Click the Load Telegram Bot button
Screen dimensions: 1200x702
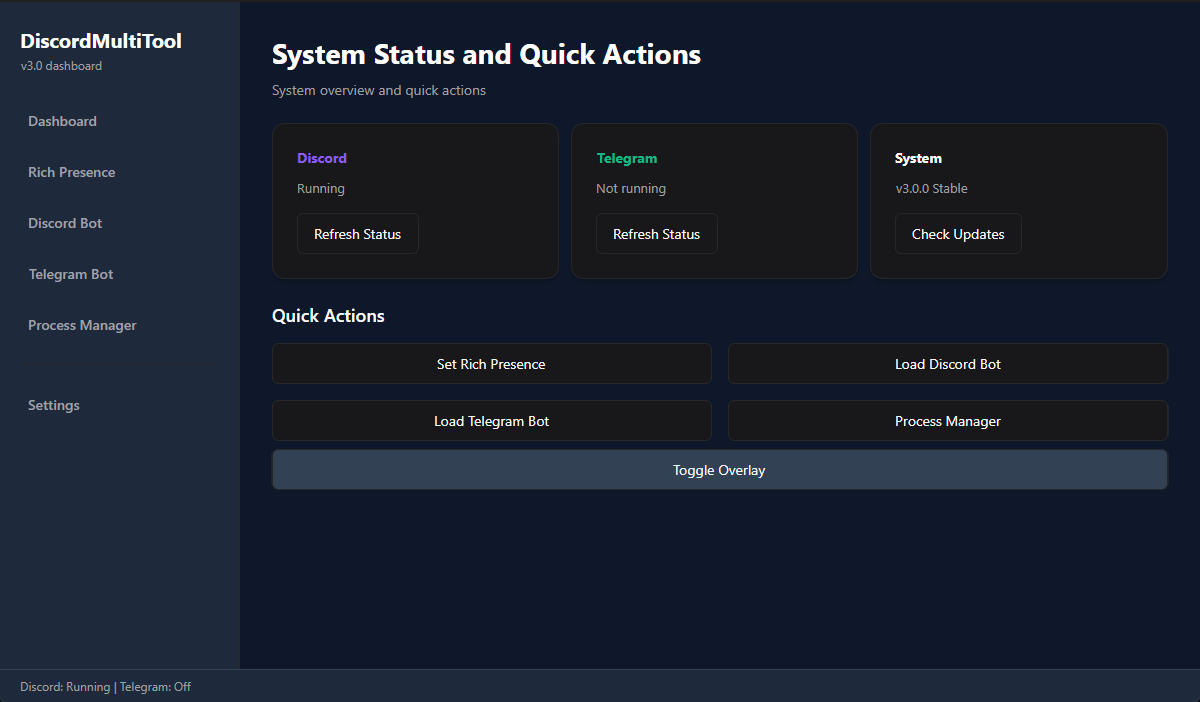point(491,421)
